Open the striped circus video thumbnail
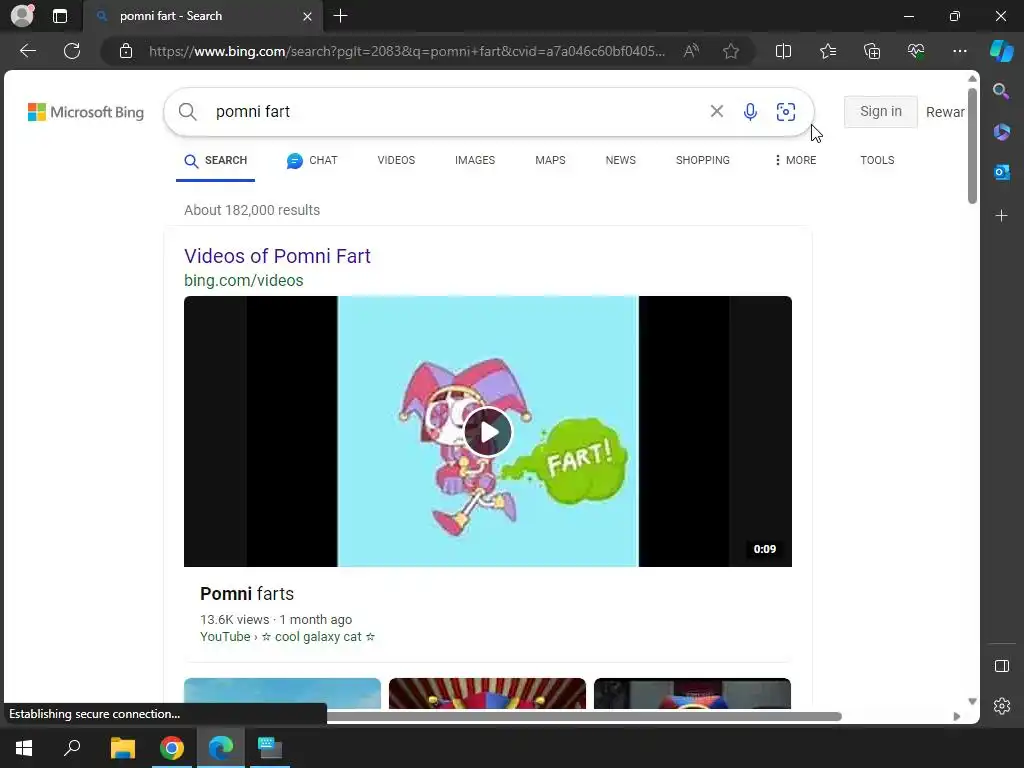The width and height of the screenshot is (1024, 768). pyautogui.click(x=487, y=694)
